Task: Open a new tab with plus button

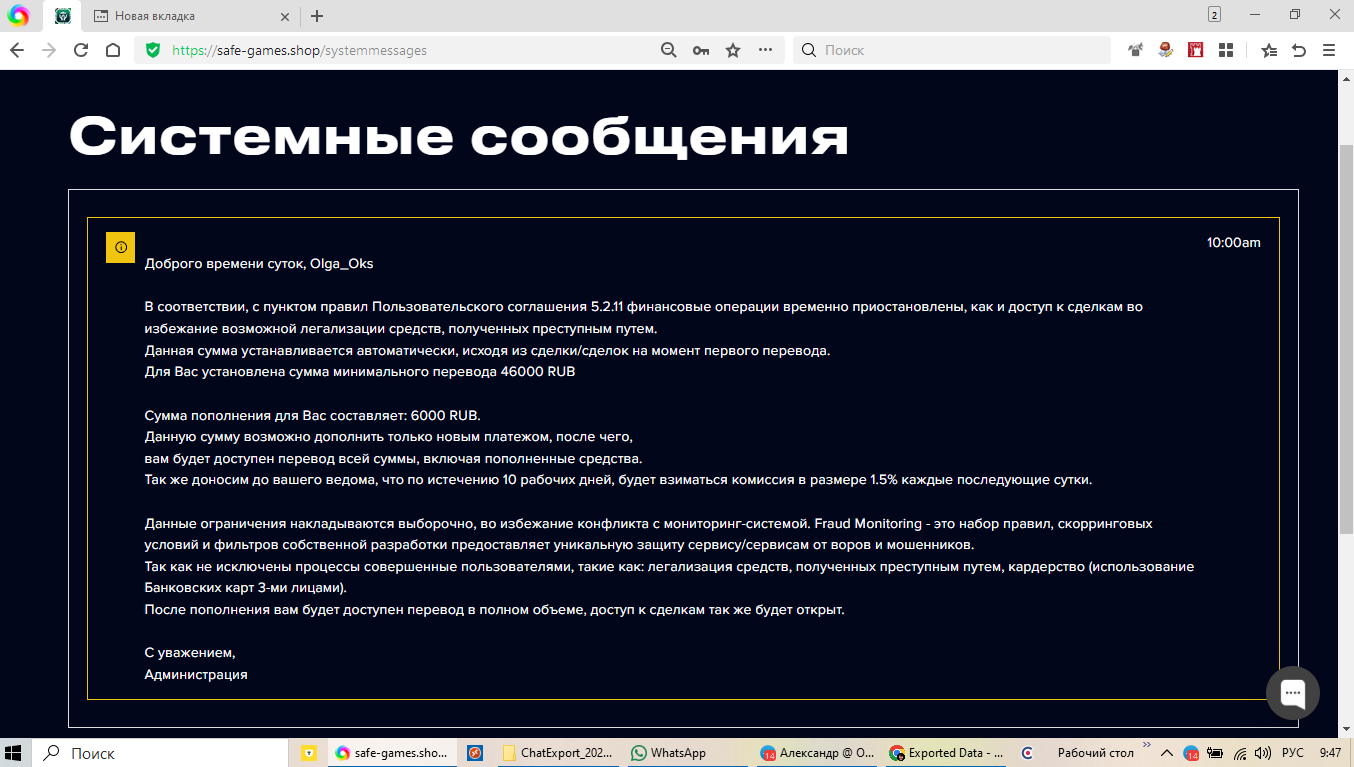Action: click(317, 16)
